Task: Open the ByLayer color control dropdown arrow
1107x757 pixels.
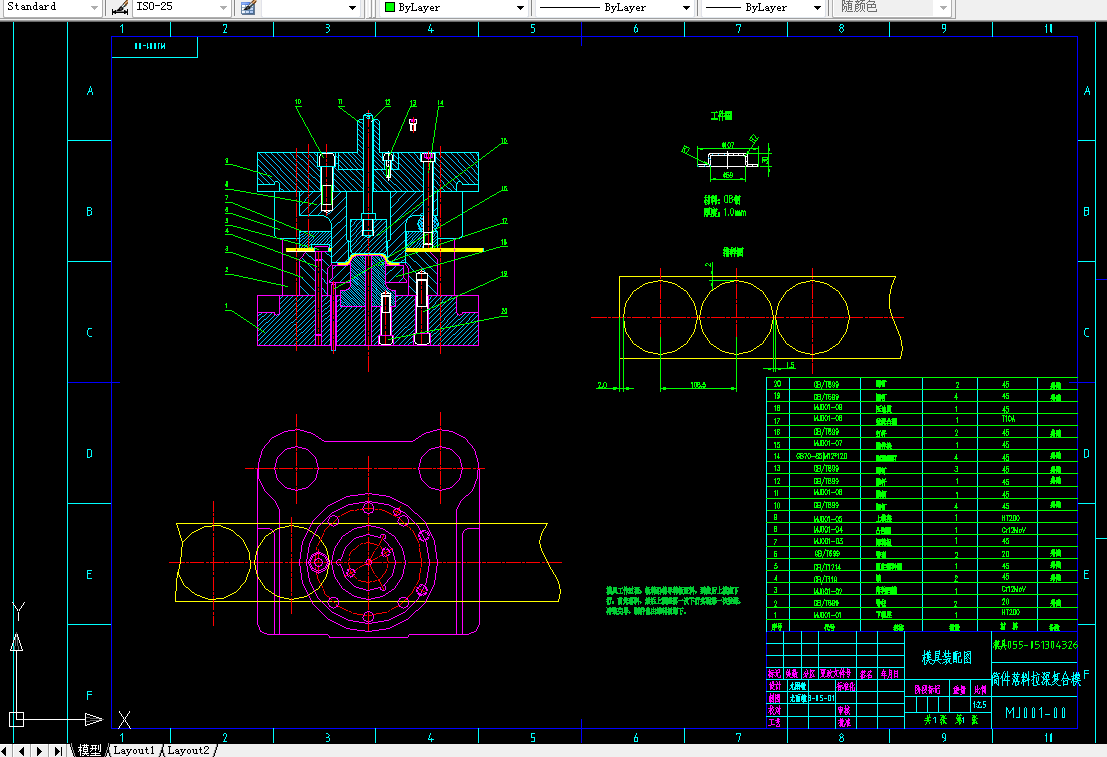Action: click(520, 7)
